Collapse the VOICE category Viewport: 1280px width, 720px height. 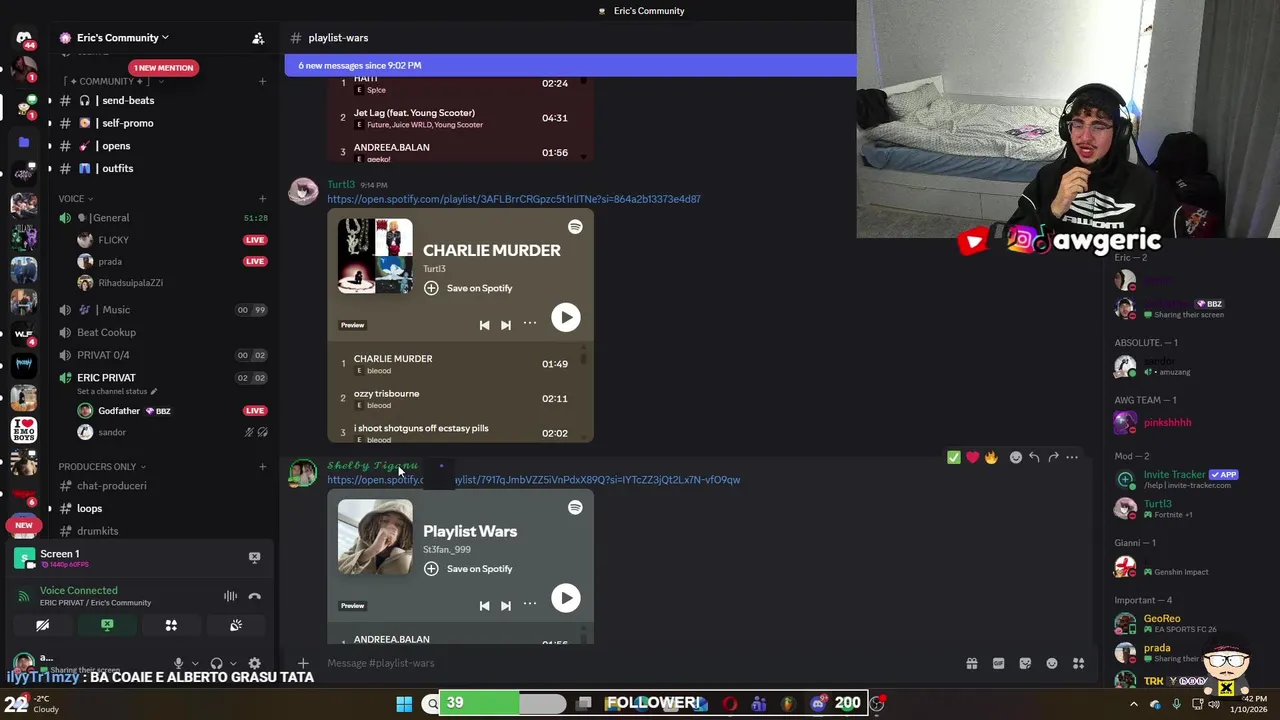tap(75, 199)
